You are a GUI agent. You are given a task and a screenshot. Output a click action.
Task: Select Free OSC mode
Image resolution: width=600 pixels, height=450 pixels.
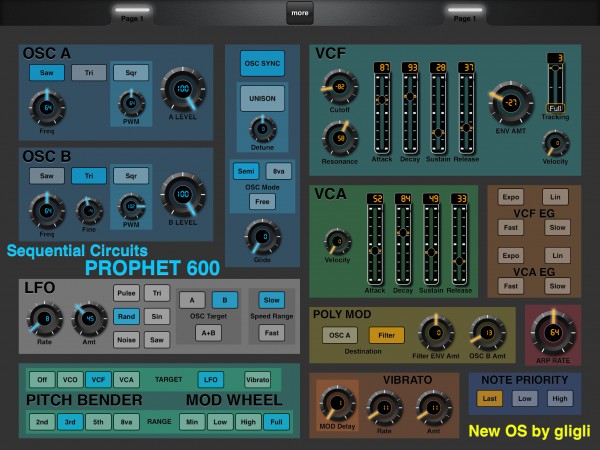262,202
